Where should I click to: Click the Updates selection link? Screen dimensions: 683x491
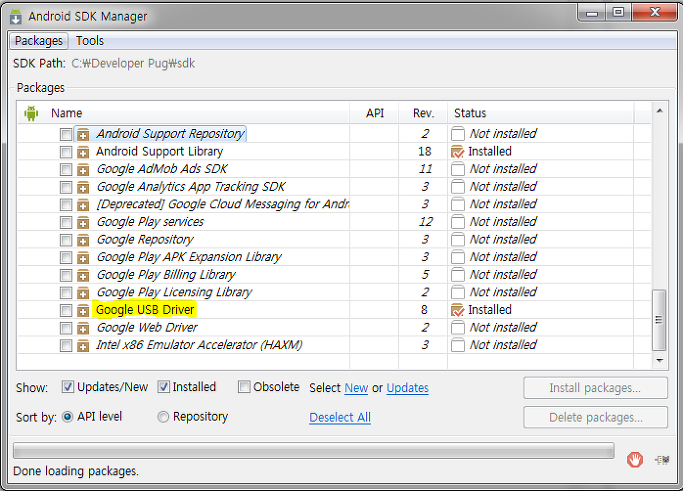[408, 388]
